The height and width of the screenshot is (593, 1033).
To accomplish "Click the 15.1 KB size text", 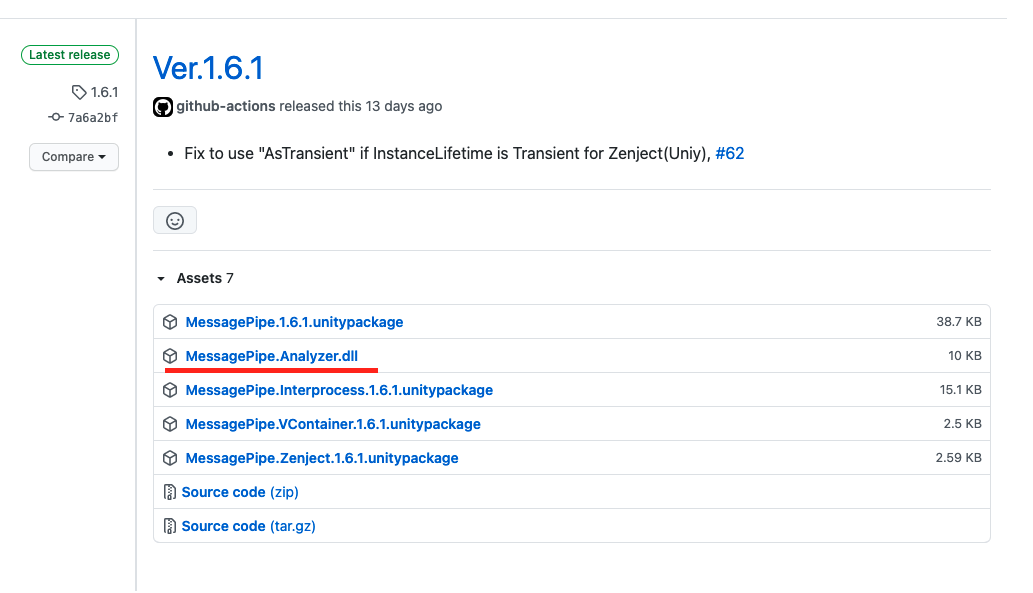I will [x=961, y=390].
